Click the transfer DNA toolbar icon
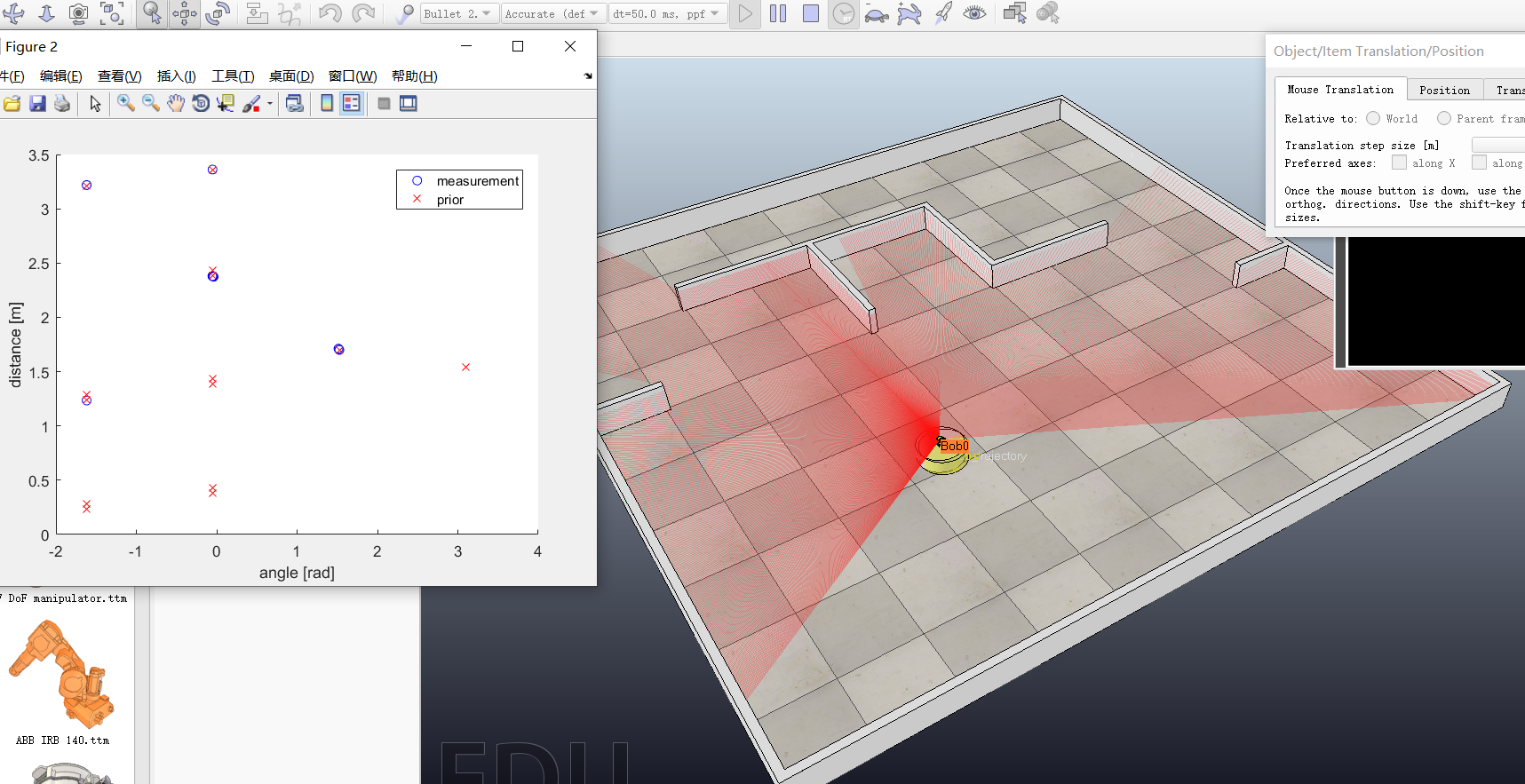Viewport: 1525px width, 784px height. coord(289,13)
